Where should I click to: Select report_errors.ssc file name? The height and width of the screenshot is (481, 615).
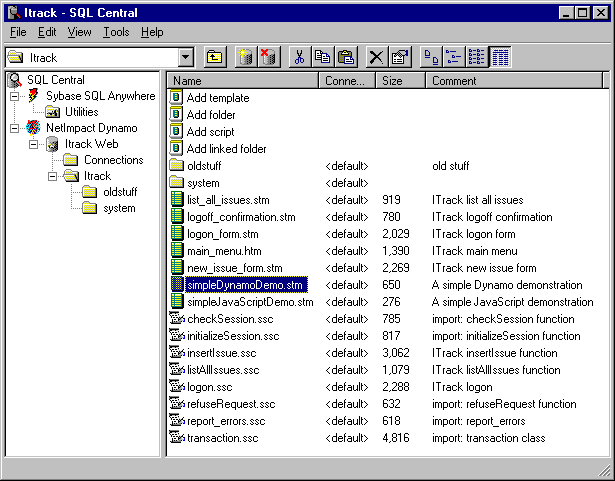(226, 421)
